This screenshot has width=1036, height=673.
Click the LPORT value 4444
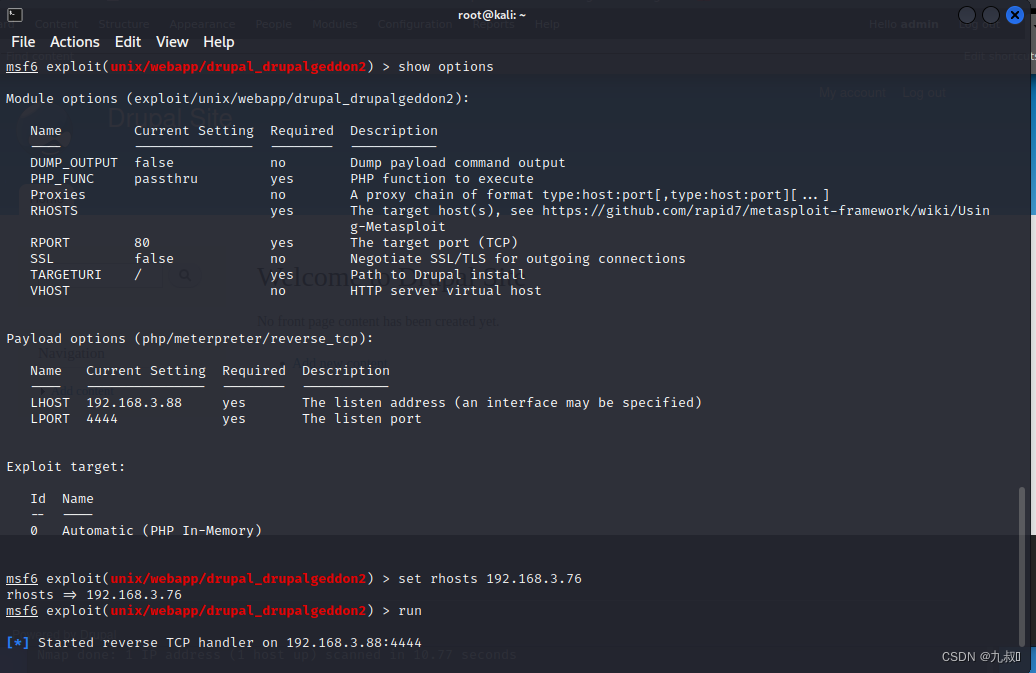pyautogui.click(x=102, y=419)
